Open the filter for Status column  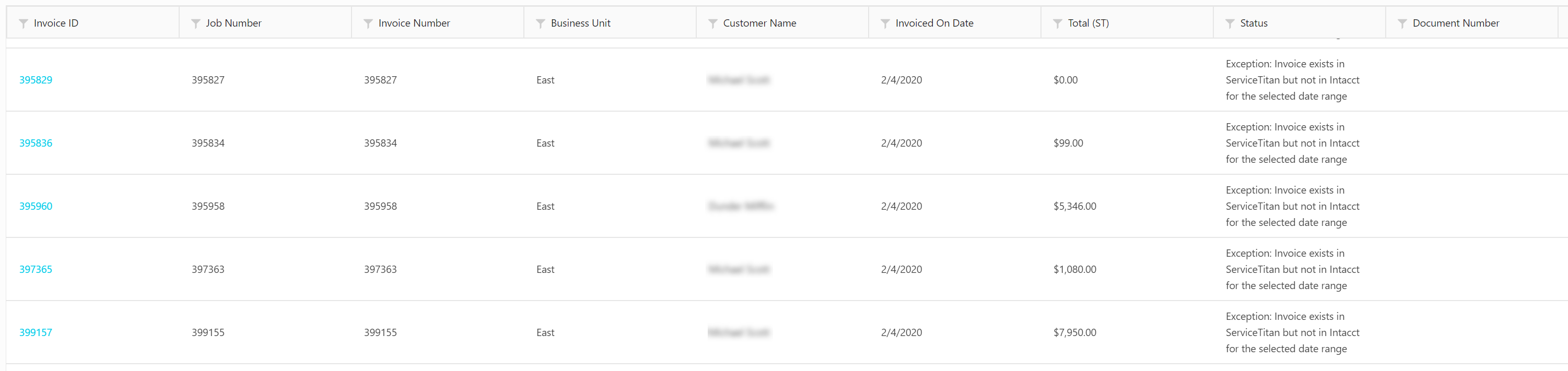[x=1230, y=23]
